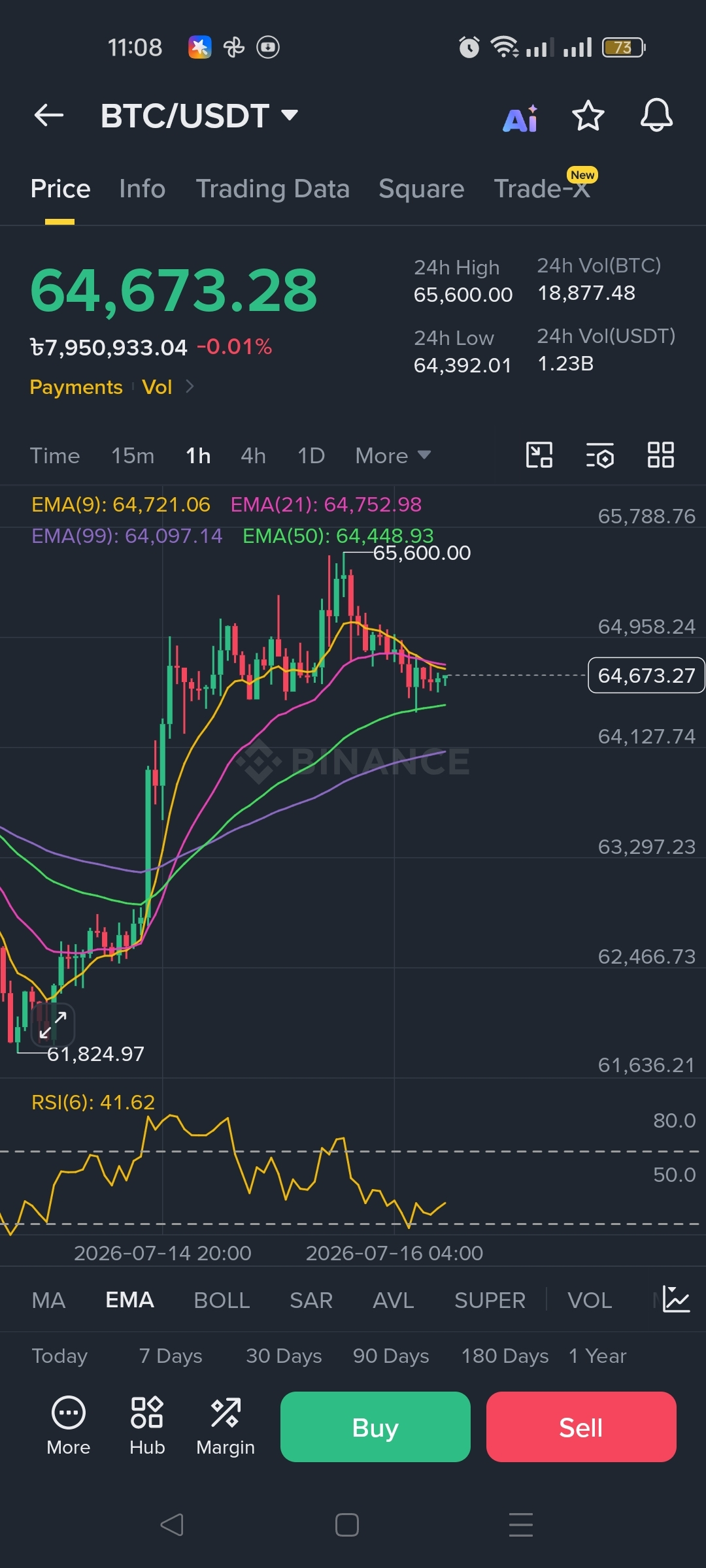Tap the back arrow icon
Image resolution: width=706 pixels, height=1568 pixels.
click(49, 116)
